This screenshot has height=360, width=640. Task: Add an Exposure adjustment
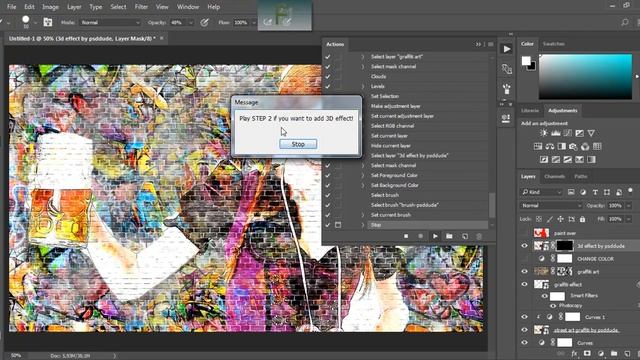point(579,133)
